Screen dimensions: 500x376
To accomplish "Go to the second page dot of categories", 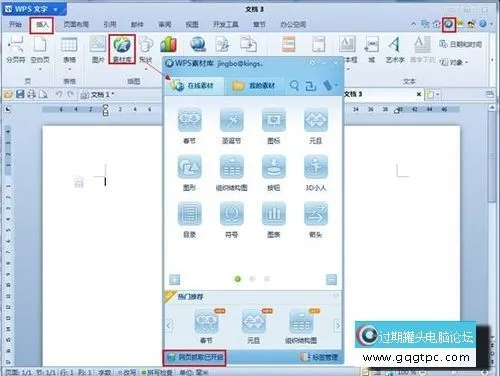I will coord(252,279).
